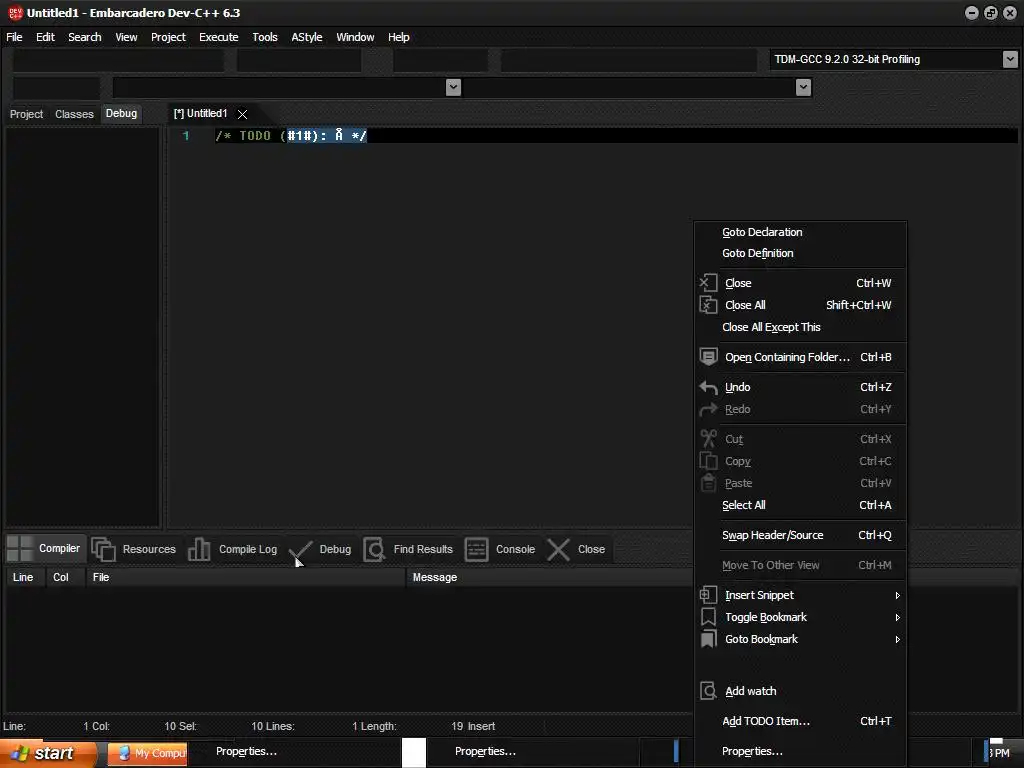
Task: Click the Open Containing Folder icon
Action: click(x=708, y=357)
